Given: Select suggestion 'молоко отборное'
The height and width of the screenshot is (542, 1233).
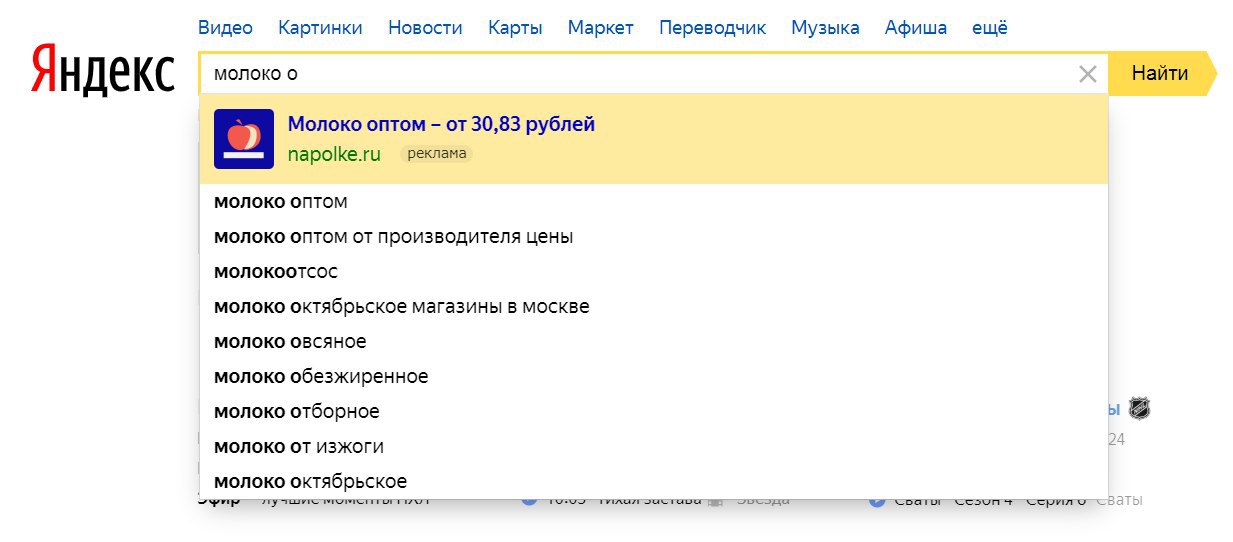Looking at the screenshot, I should pyautogui.click(x=653, y=412).
